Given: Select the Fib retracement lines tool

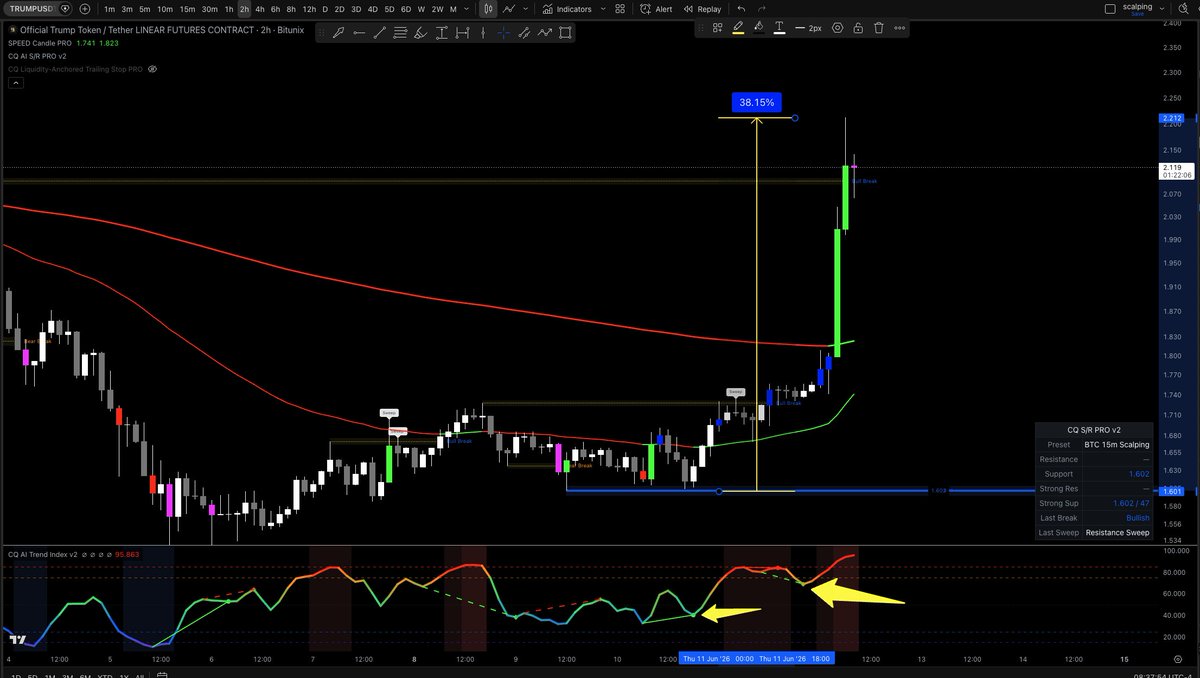Looking at the screenshot, I should [x=401, y=32].
